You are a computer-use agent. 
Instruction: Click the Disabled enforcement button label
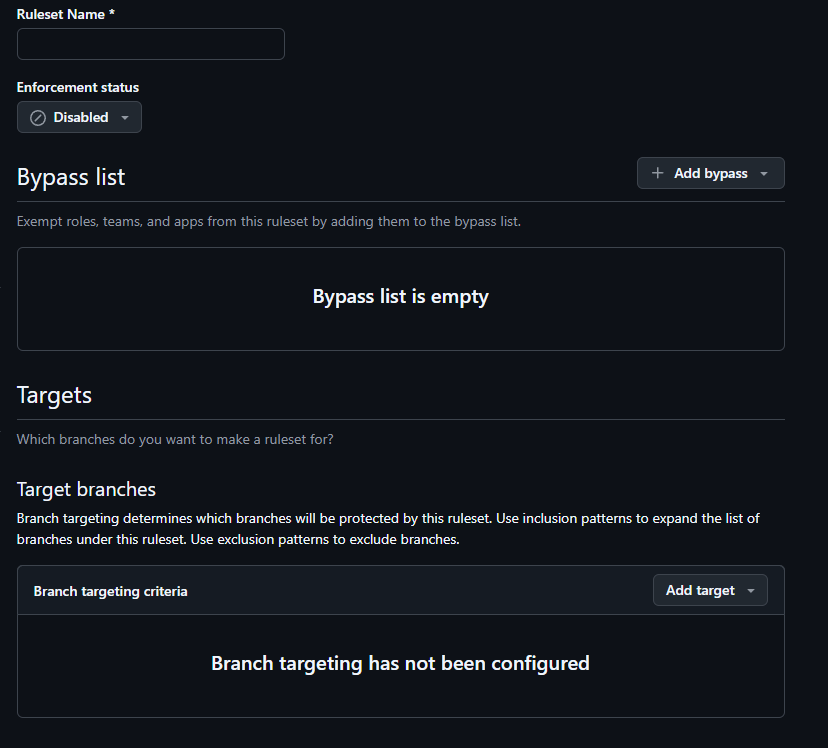(81, 118)
